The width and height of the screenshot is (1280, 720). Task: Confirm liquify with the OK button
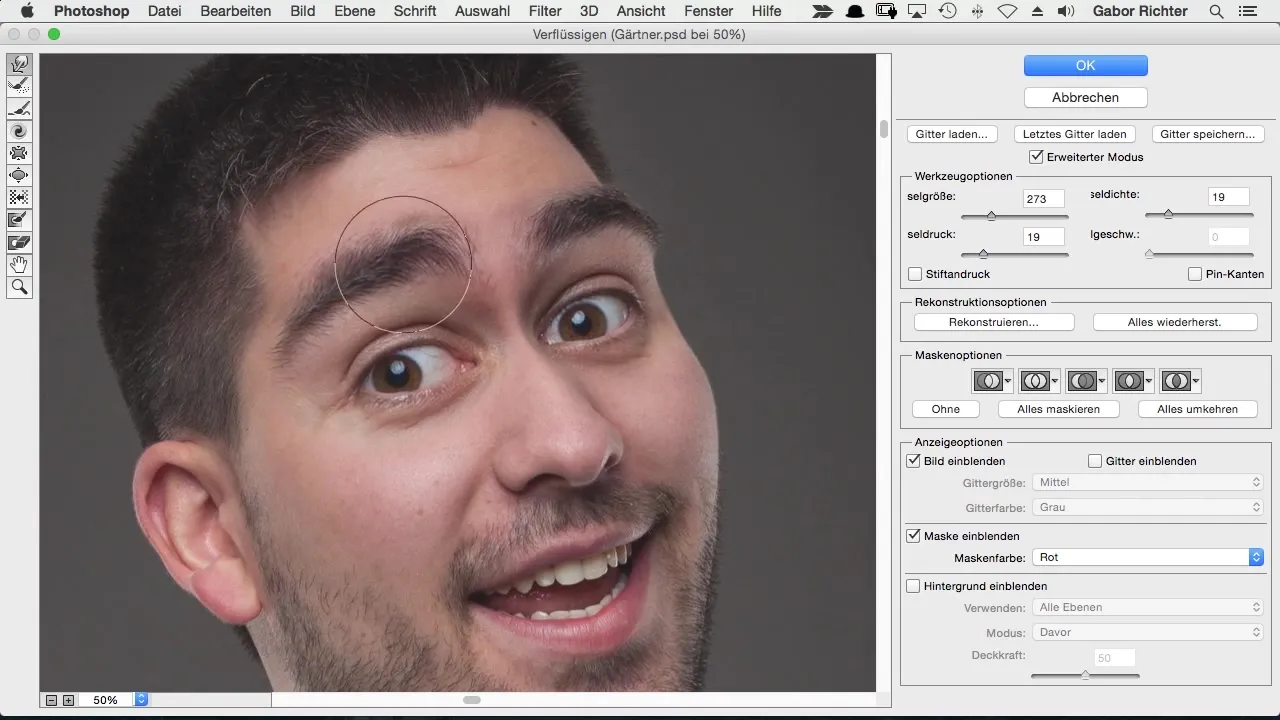click(x=1086, y=65)
